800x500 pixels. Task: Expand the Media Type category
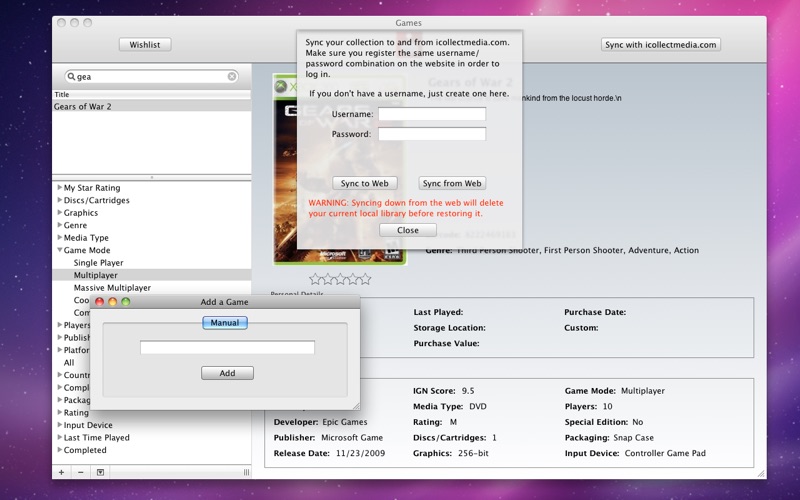coord(60,238)
